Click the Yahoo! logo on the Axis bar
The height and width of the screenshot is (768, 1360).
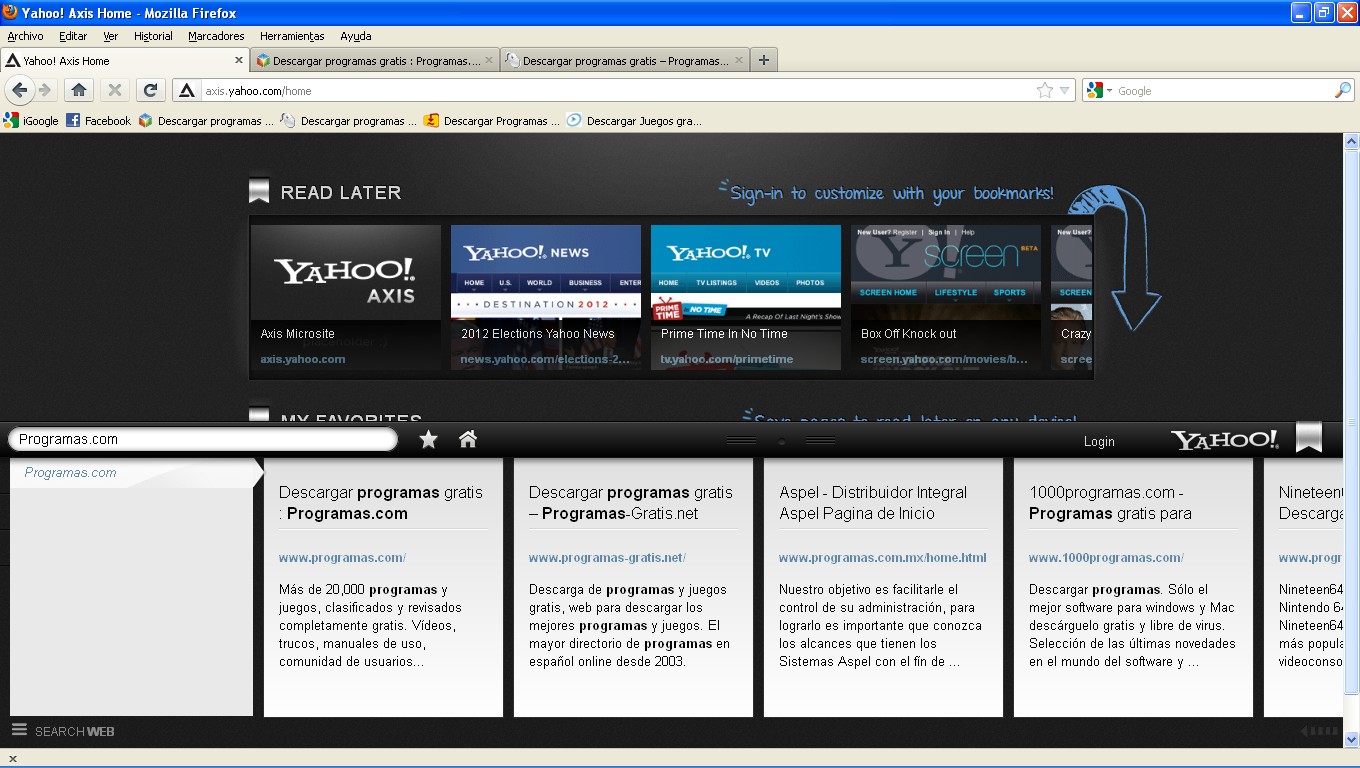pyautogui.click(x=1225, y=440)
